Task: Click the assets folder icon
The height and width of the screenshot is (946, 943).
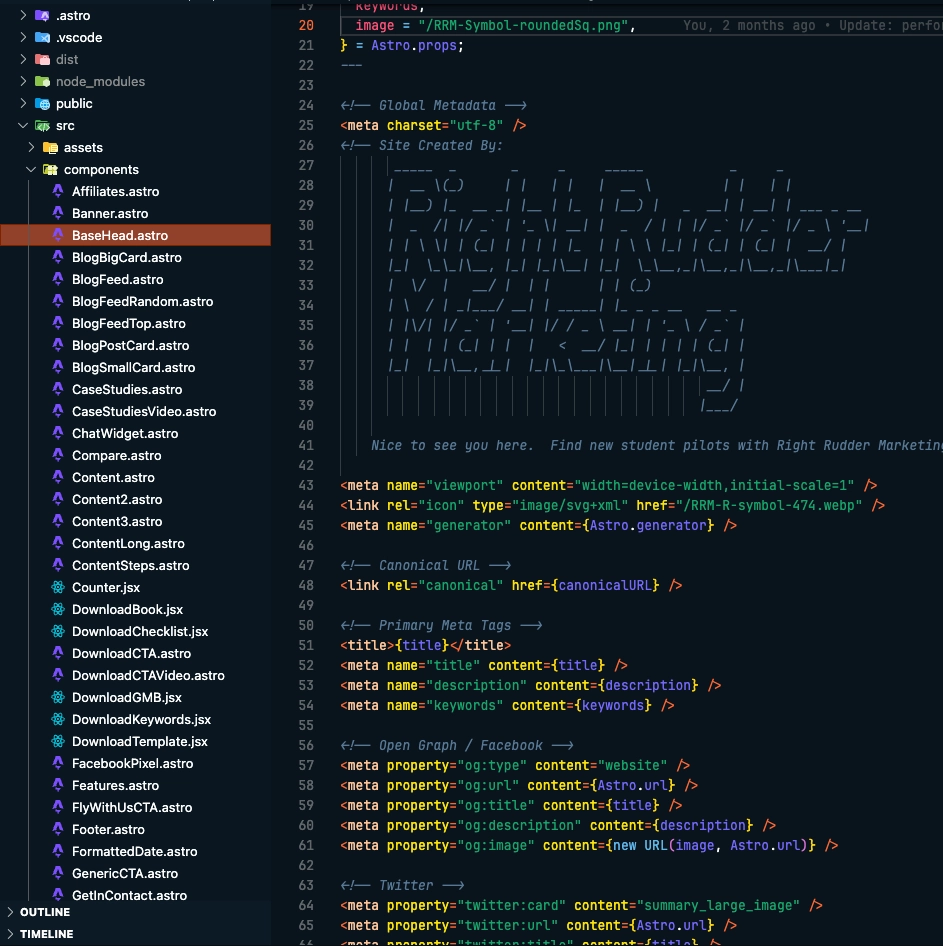Action: [x=50, y=147]
